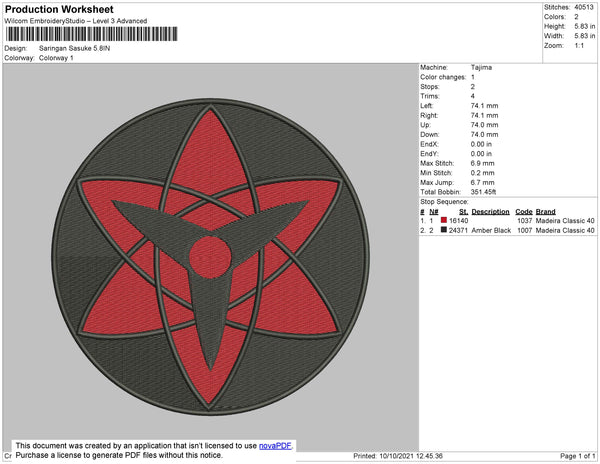
Task: Click the 'Description' column header
Action: [x=490, y=212]
